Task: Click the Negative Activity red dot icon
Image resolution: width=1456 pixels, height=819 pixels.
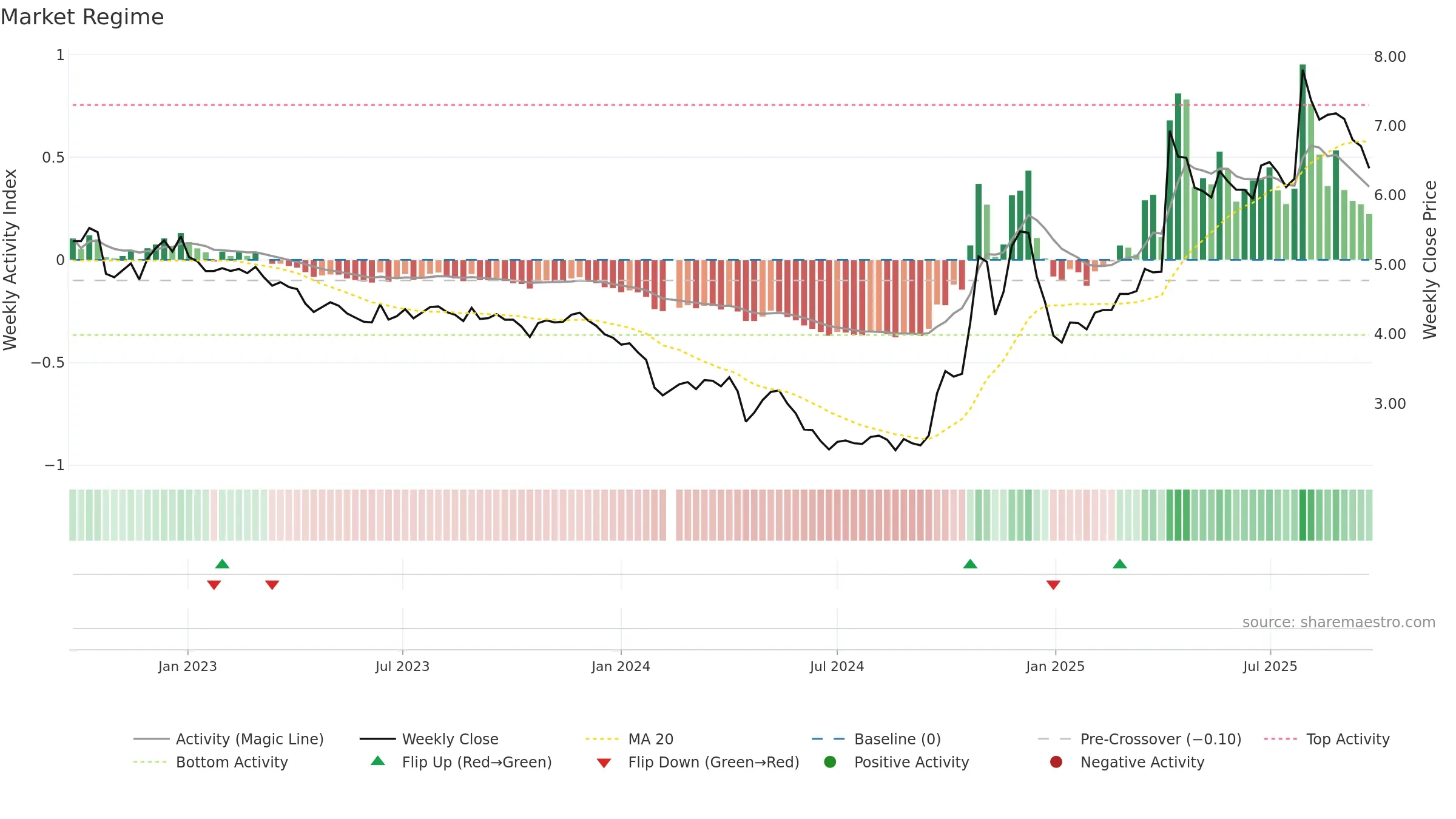Action: pyautogui.click(x=1056, y=761)
